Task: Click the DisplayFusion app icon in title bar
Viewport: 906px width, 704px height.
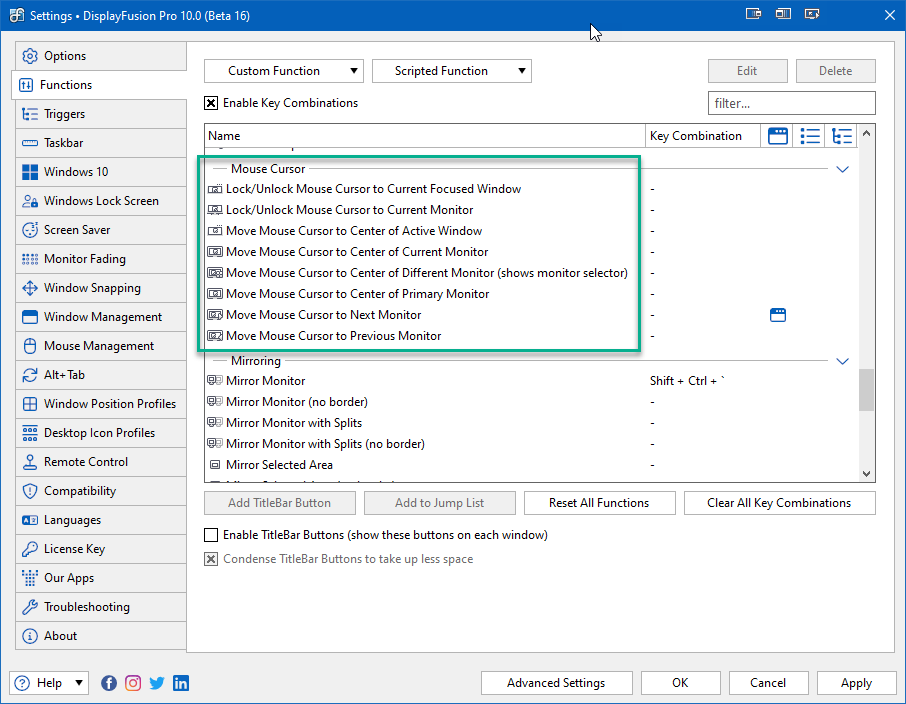Action: coord(17,15)
